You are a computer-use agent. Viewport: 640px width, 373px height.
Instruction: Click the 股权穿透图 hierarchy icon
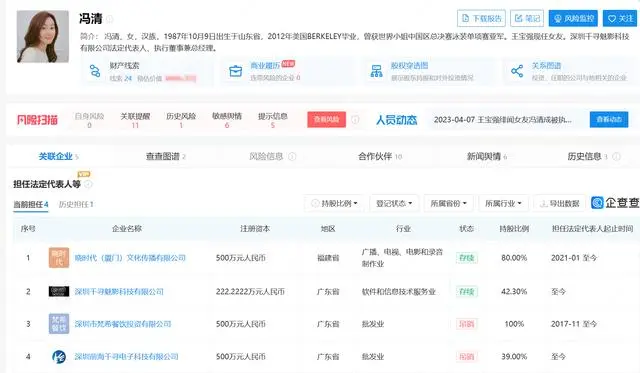[x=376, y=71]
